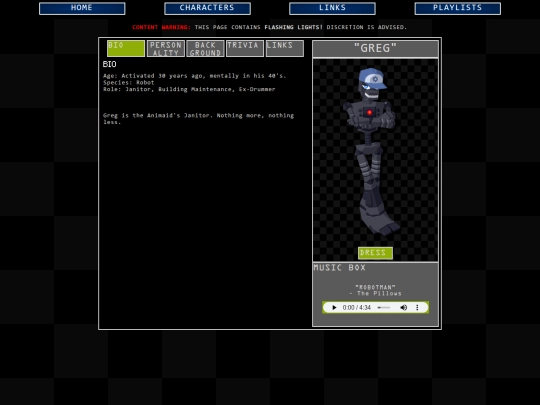Click the 0:00 / 4:34 time display
The width and height of the screenshot is (540, 405).
click(x=357, y=308)
